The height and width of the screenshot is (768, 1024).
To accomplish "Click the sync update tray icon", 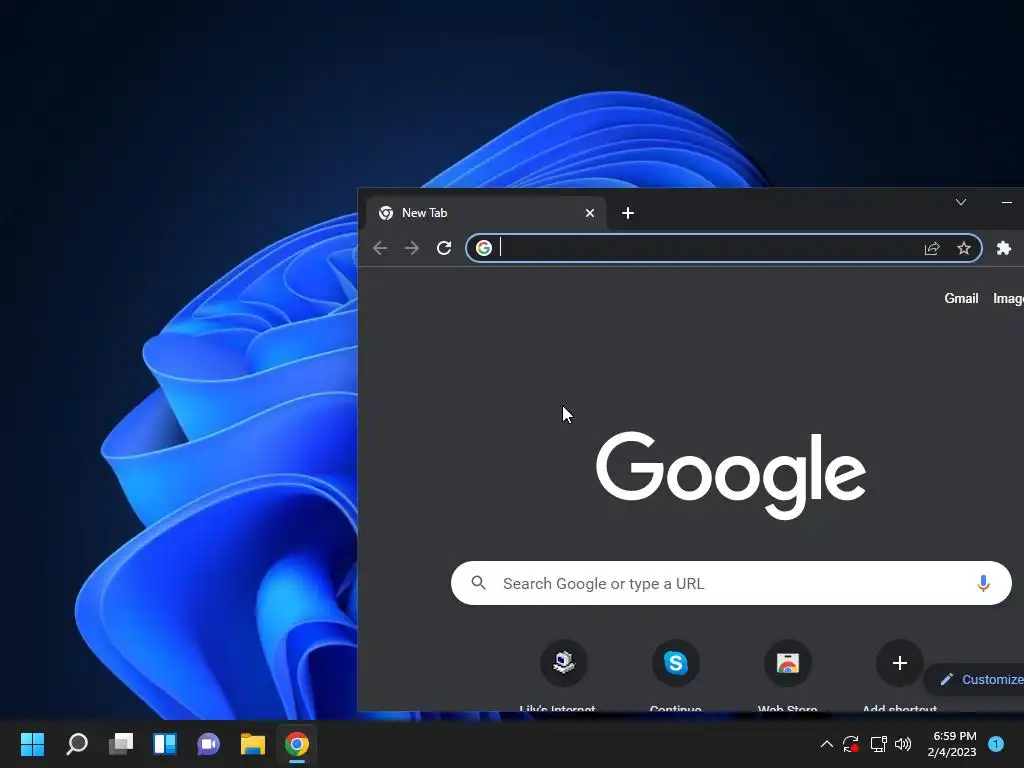I will point(850,744).
